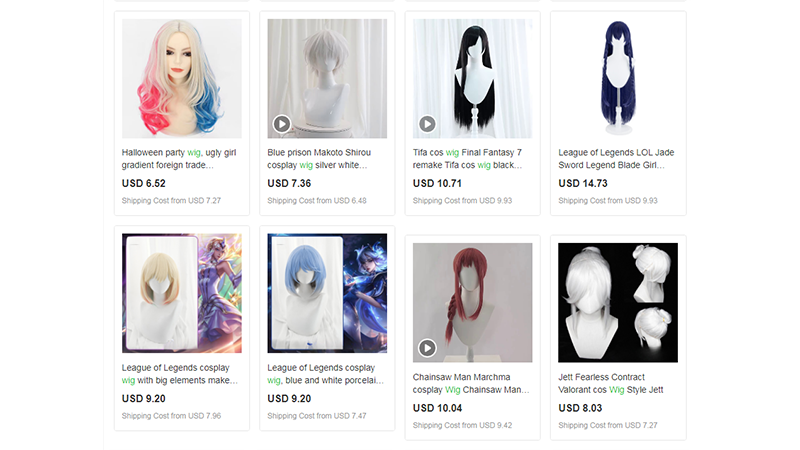Open the blonde League of Legends cosplay wig image
This screenshot has width=800, height=450.
[x=182, y=293]
